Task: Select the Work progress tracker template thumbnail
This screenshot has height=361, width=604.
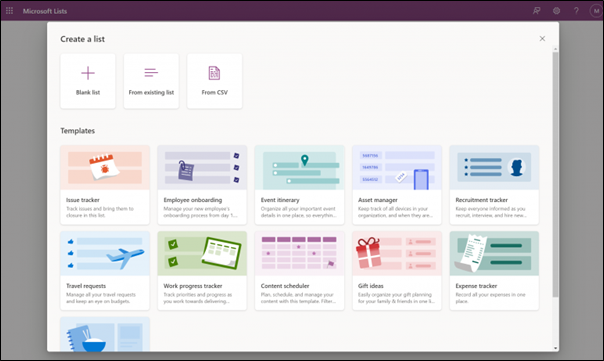Action: point(202,254)
